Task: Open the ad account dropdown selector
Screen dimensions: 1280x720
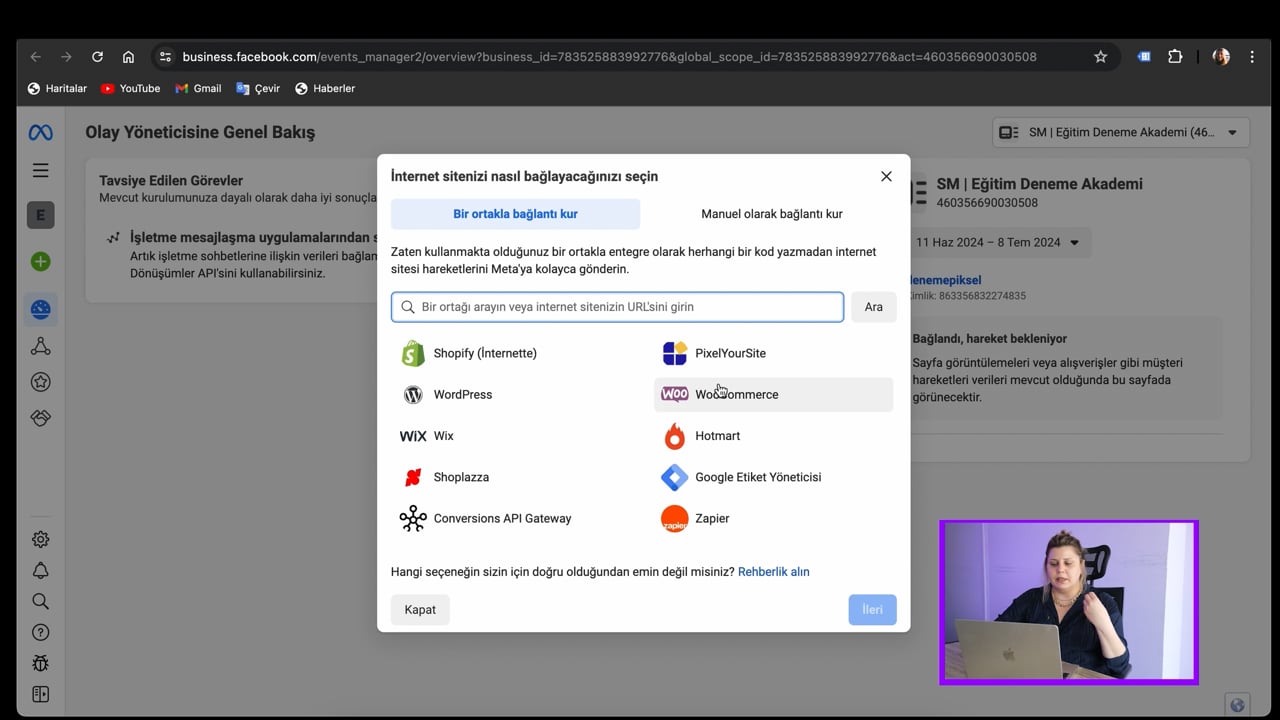Action: pos(1121,132)
